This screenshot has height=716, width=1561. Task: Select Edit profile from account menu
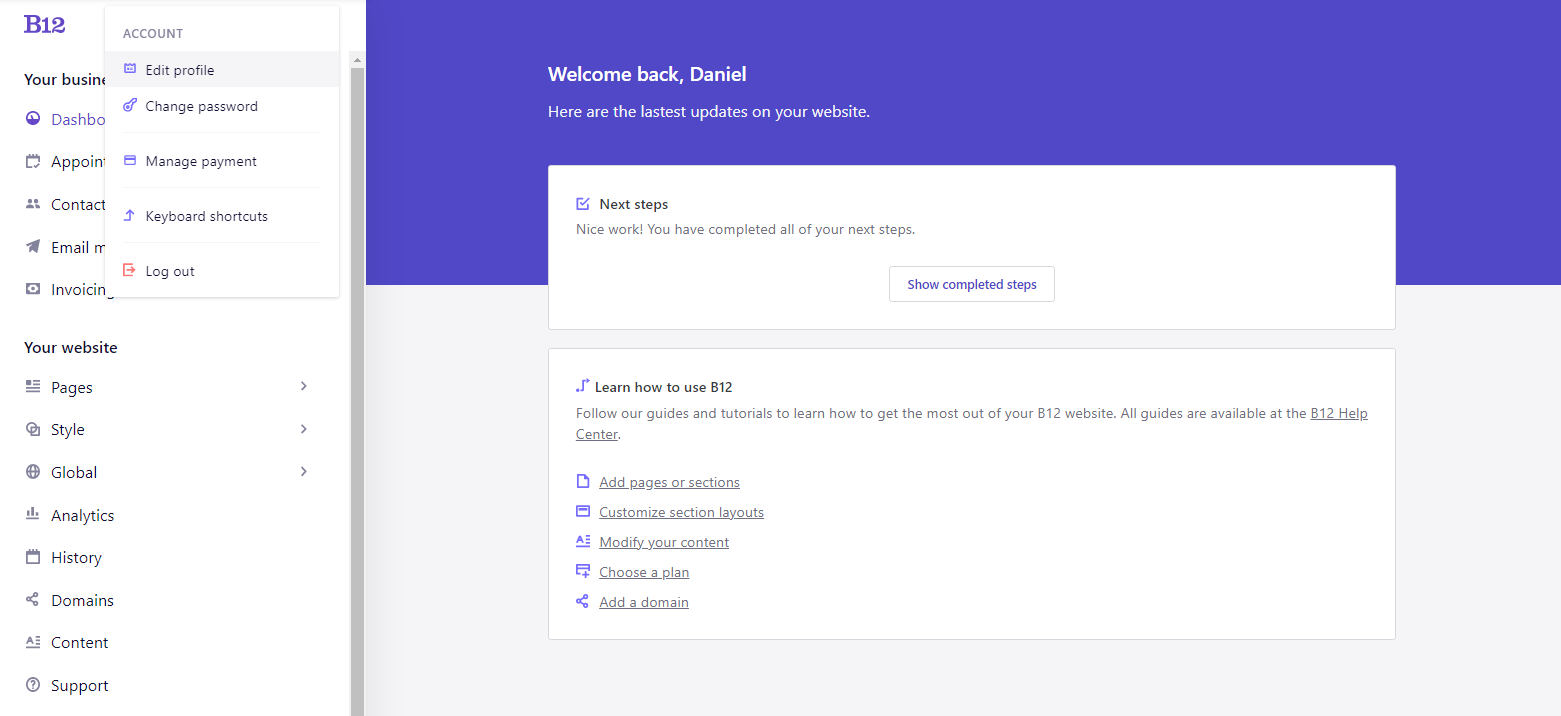click(180, 70)
